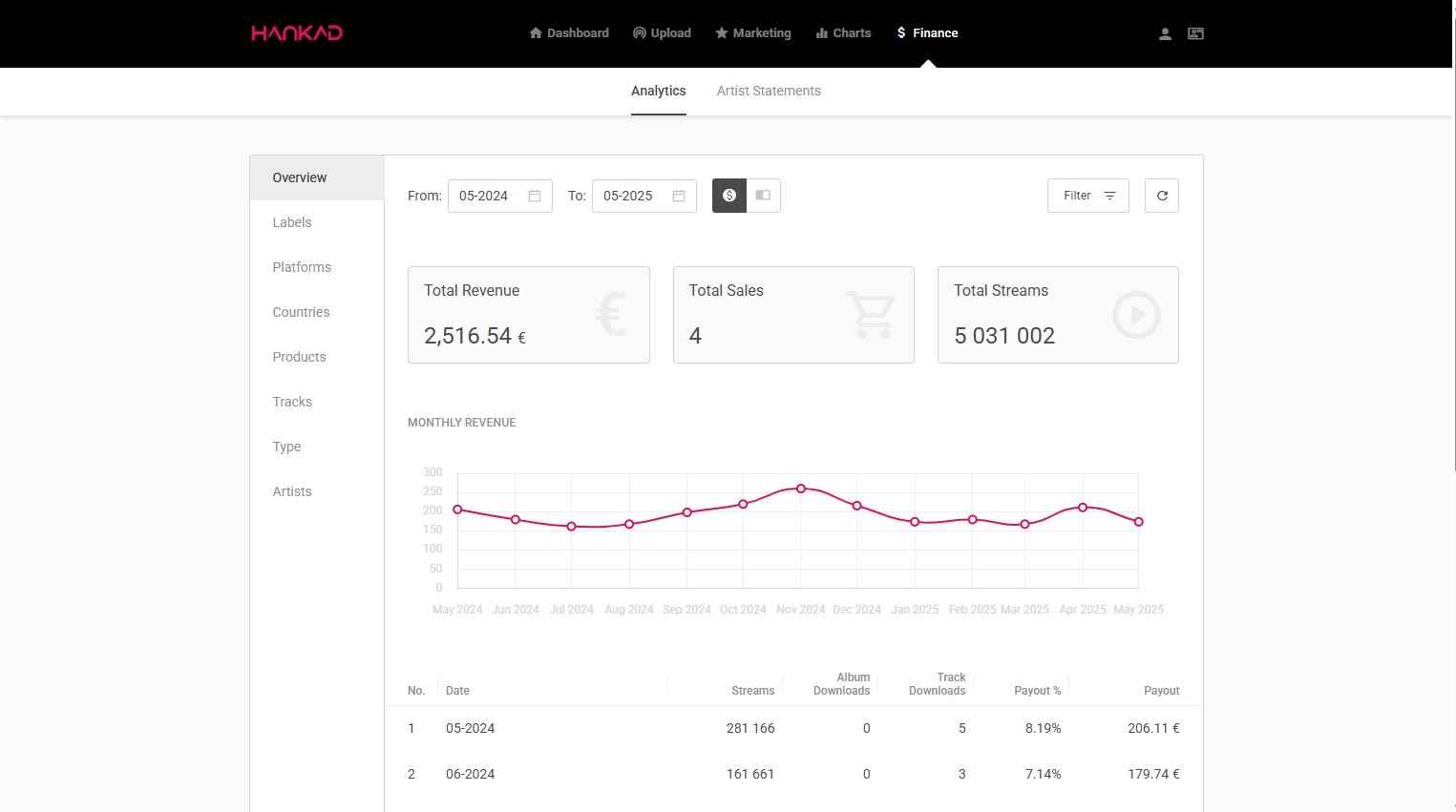This screenshot has width=1456, height=812.
Task: Click the Apr 2025 chart data point
Action: click(1083, 508)
